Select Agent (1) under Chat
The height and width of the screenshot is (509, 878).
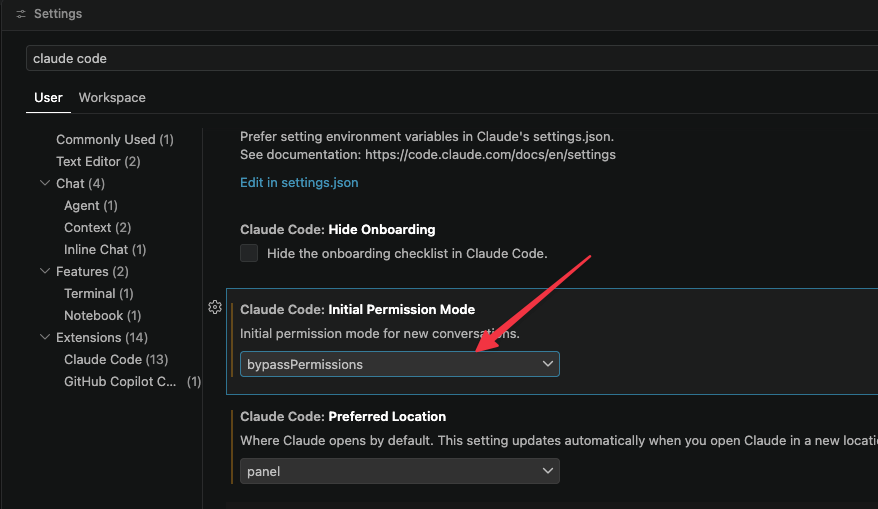click(x=91, y=206)
